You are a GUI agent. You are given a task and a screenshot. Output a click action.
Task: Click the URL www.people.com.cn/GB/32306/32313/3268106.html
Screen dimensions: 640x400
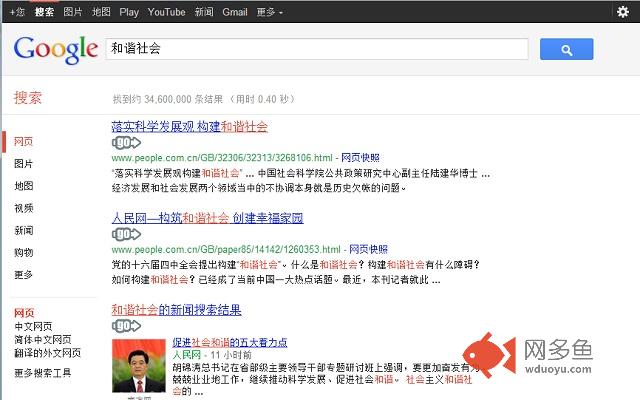click(222, 158)
